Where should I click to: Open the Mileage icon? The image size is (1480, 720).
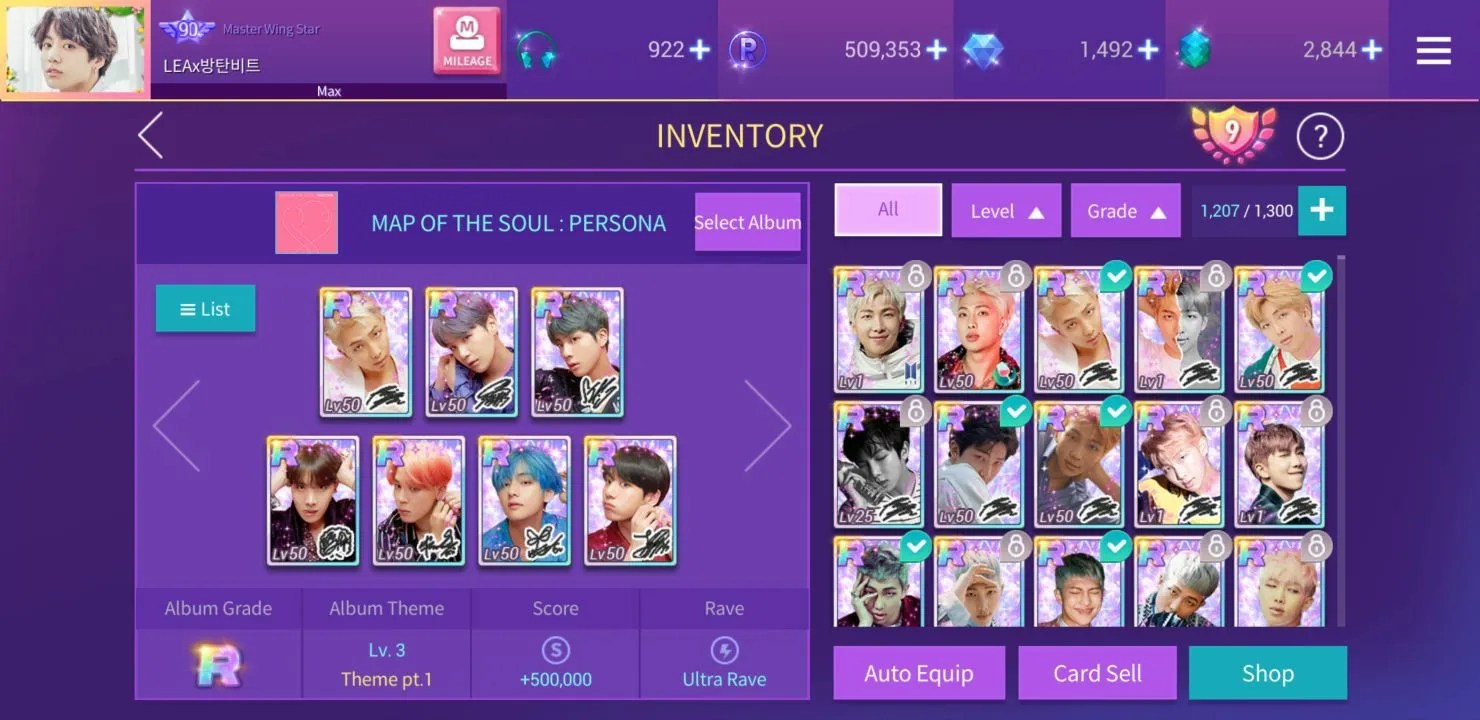point(467,41)
